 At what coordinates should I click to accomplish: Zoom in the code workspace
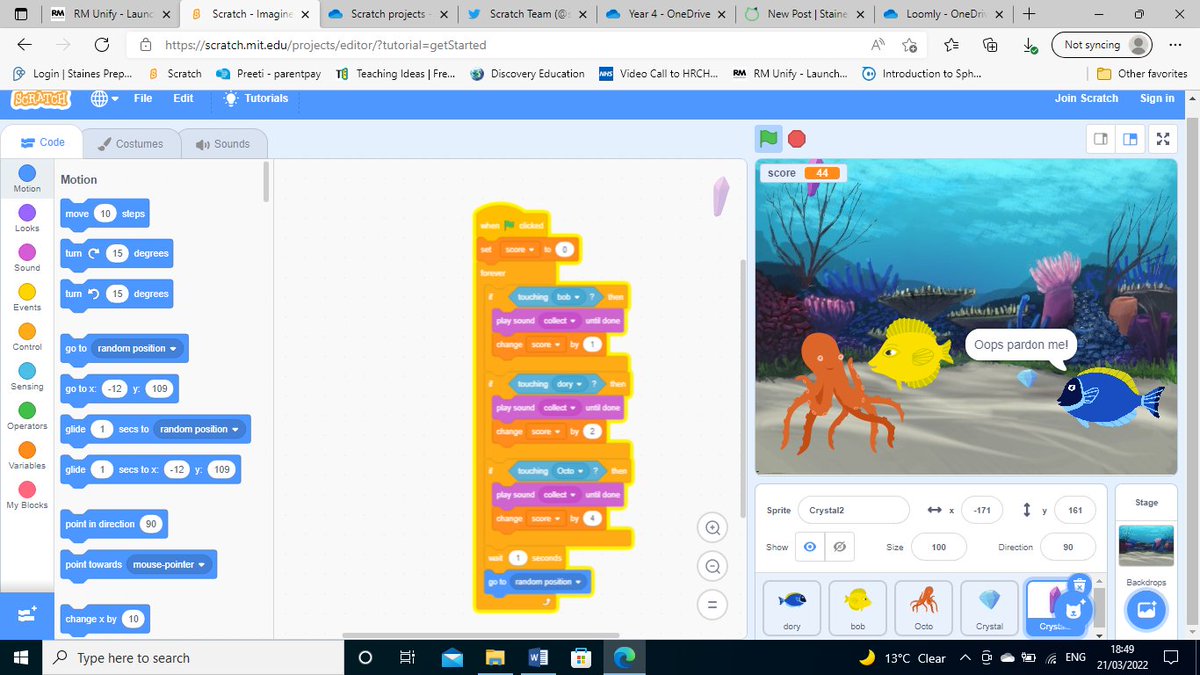point(712,528)
